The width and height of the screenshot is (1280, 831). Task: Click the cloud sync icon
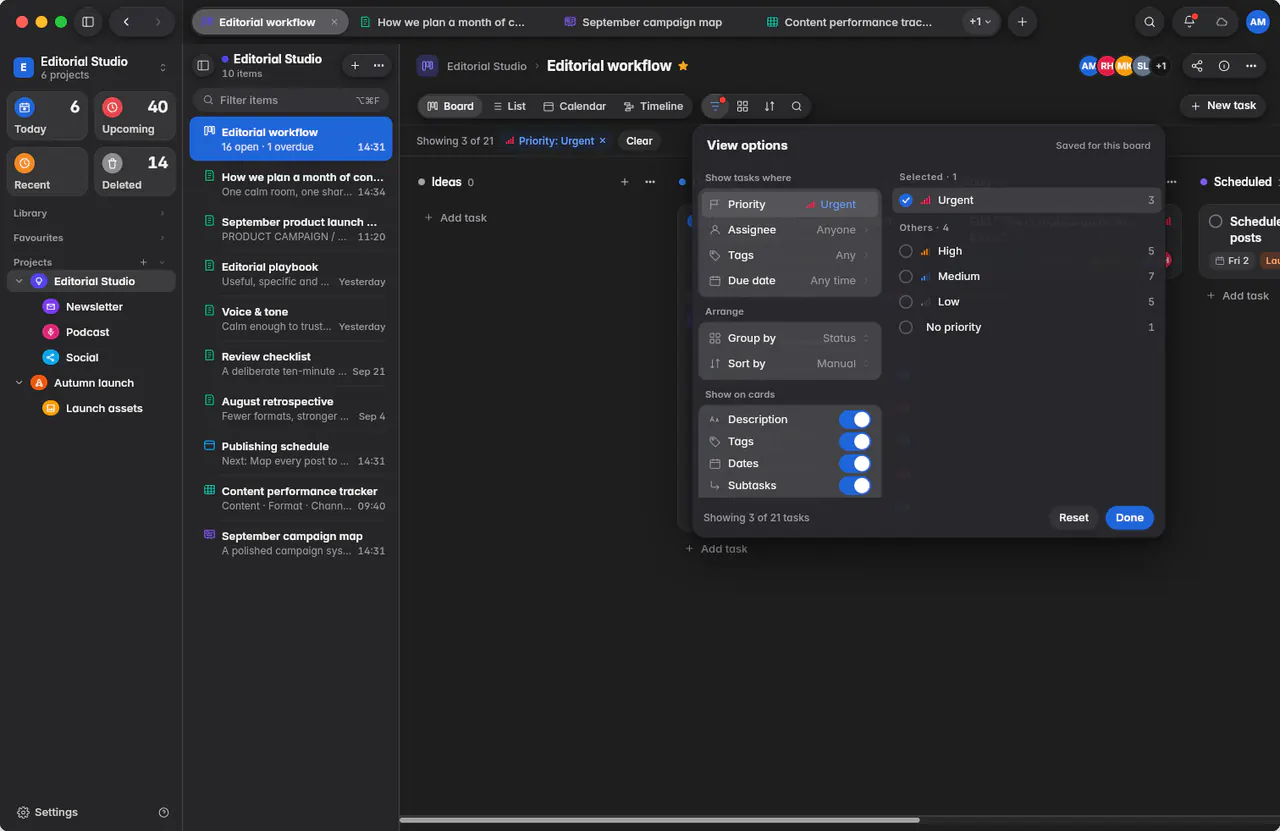click(1221, 22)
